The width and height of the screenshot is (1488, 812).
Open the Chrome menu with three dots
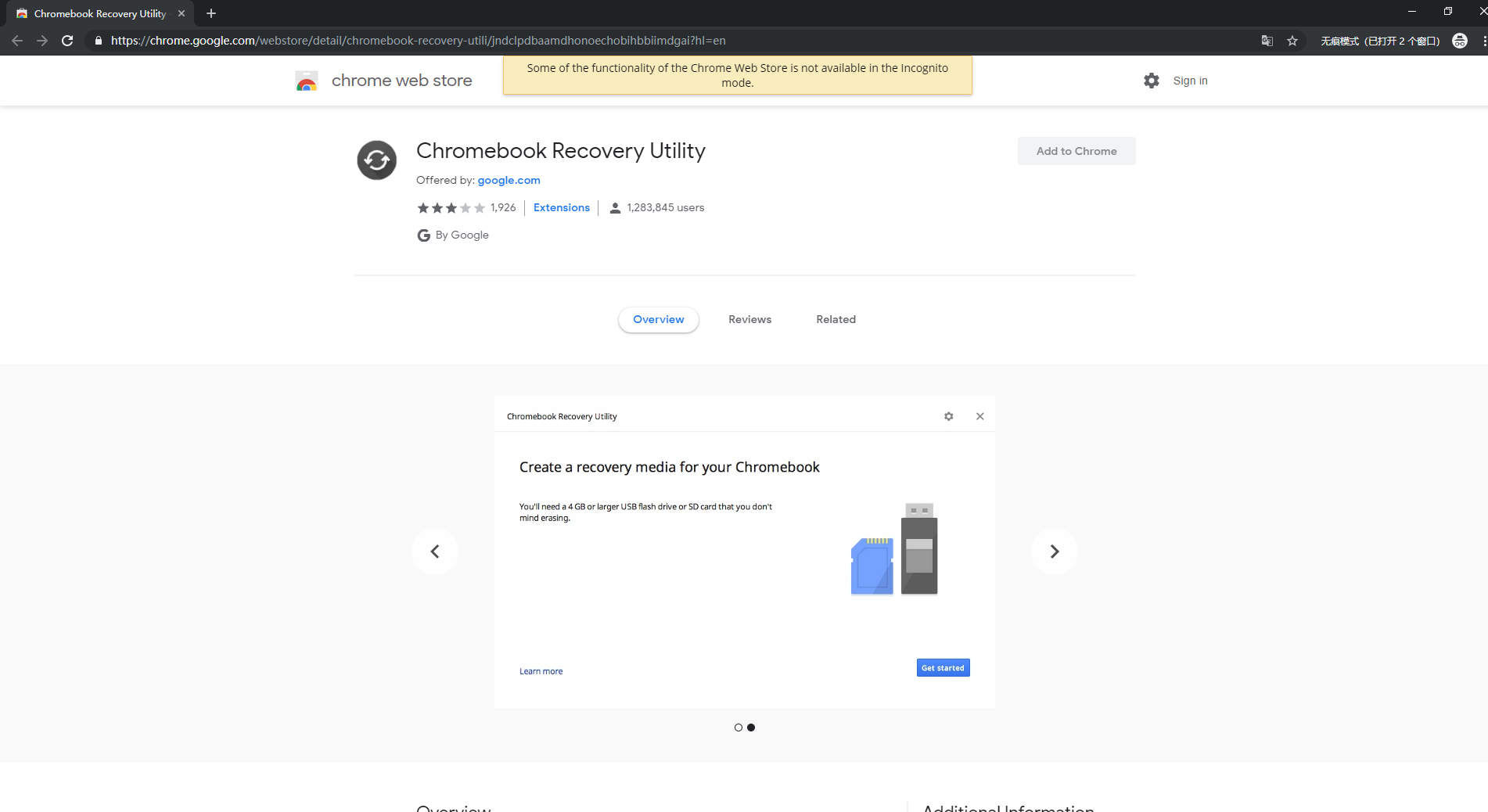(1481, 41)
